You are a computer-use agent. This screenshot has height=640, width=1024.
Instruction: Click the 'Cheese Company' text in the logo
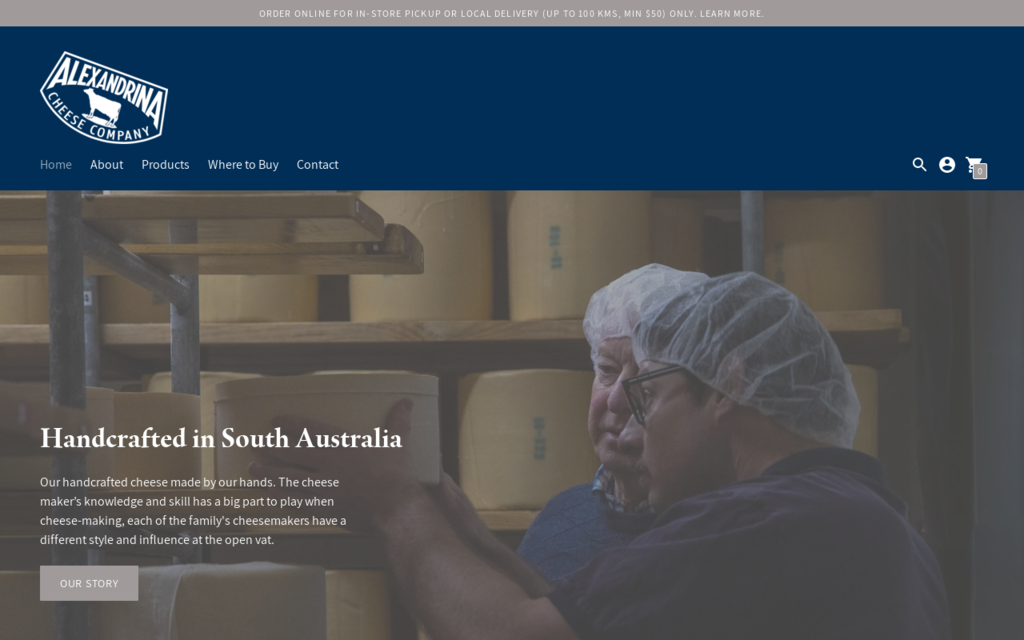pyautogui.click(x=98, y=122)
